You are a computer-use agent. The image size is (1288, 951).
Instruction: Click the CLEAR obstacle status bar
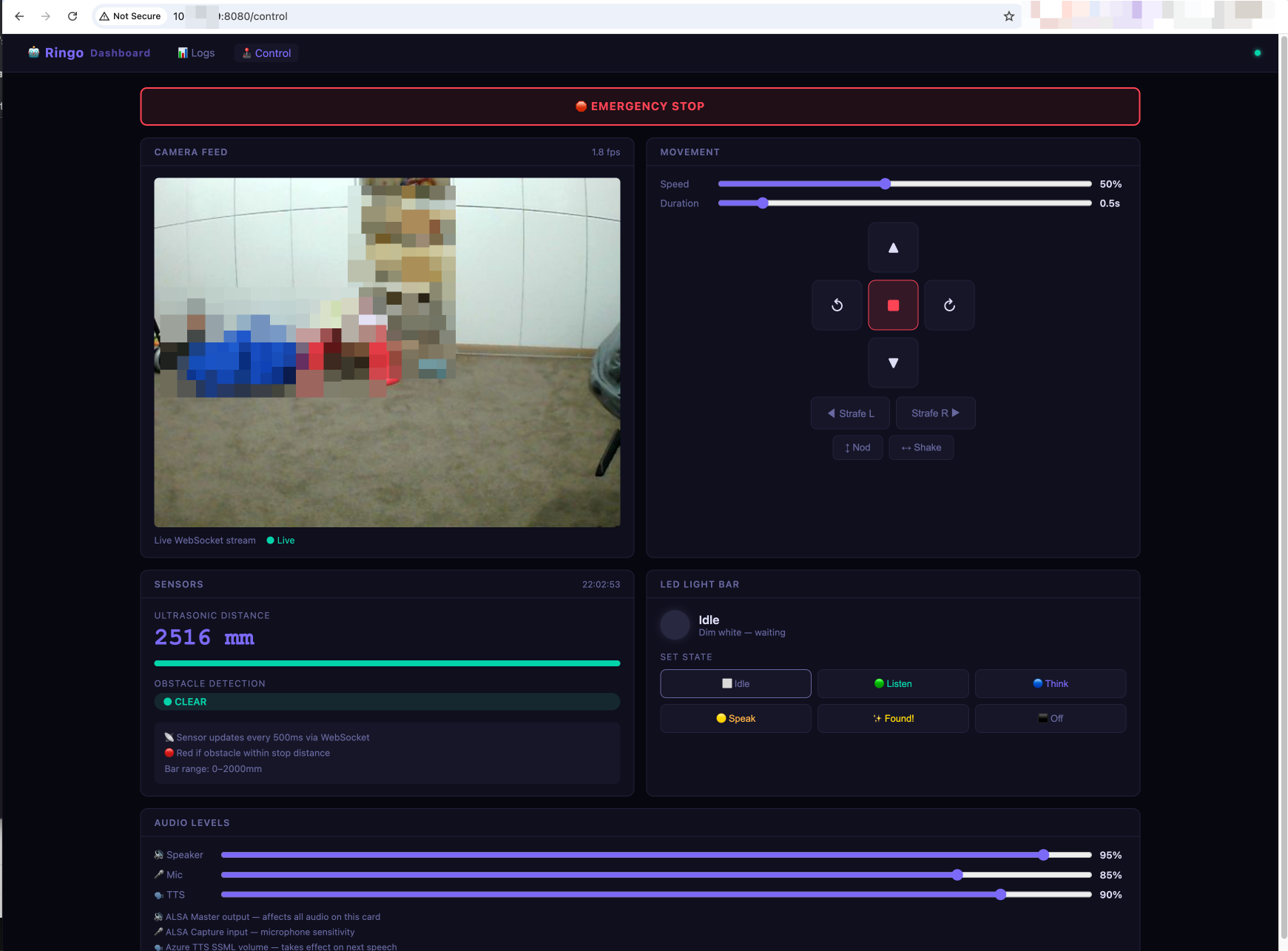point(387,702)
